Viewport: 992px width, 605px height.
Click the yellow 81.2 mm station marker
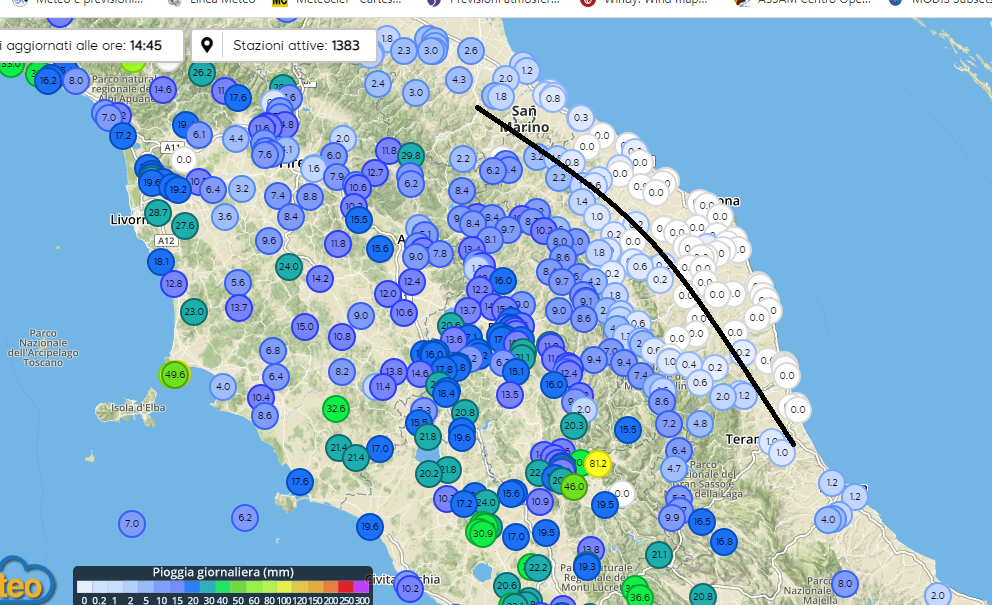[598, 464]
